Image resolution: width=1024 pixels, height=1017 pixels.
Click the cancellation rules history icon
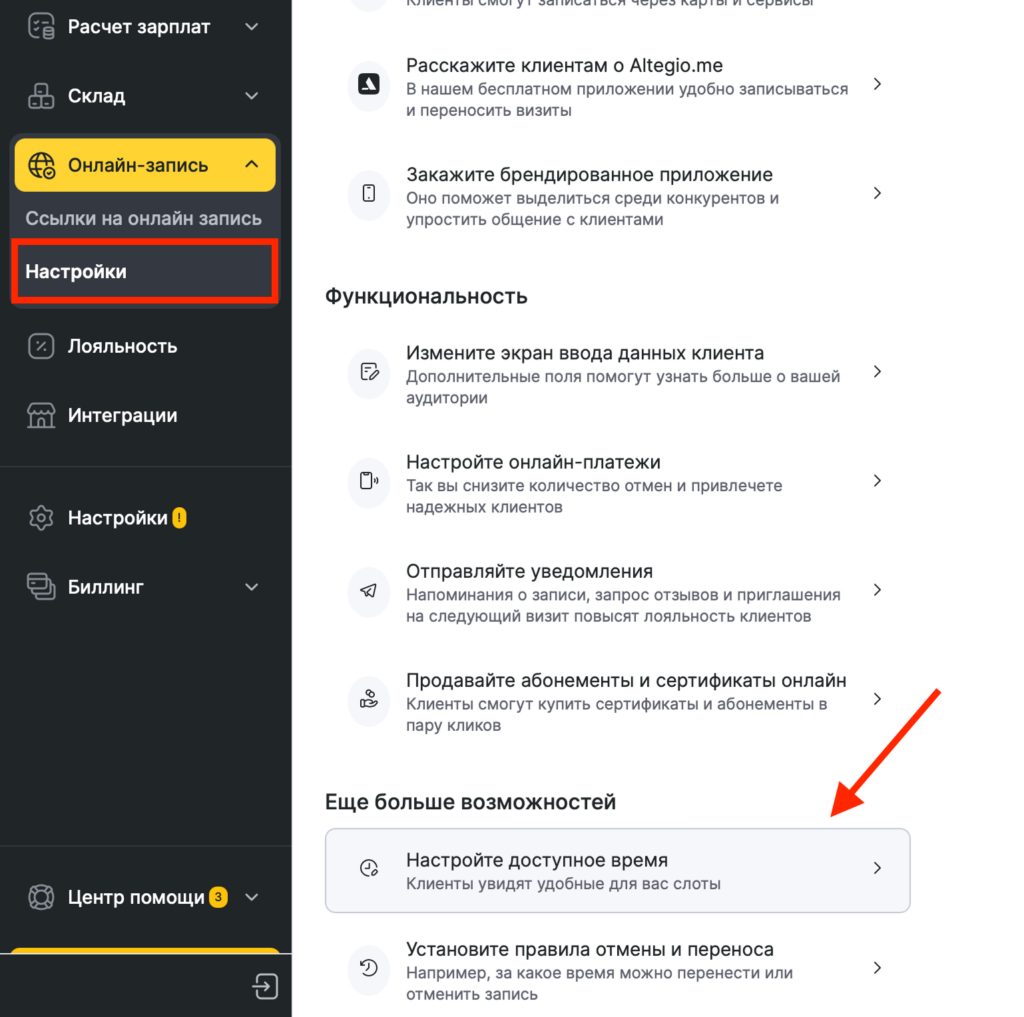click(x=368, y=967)
